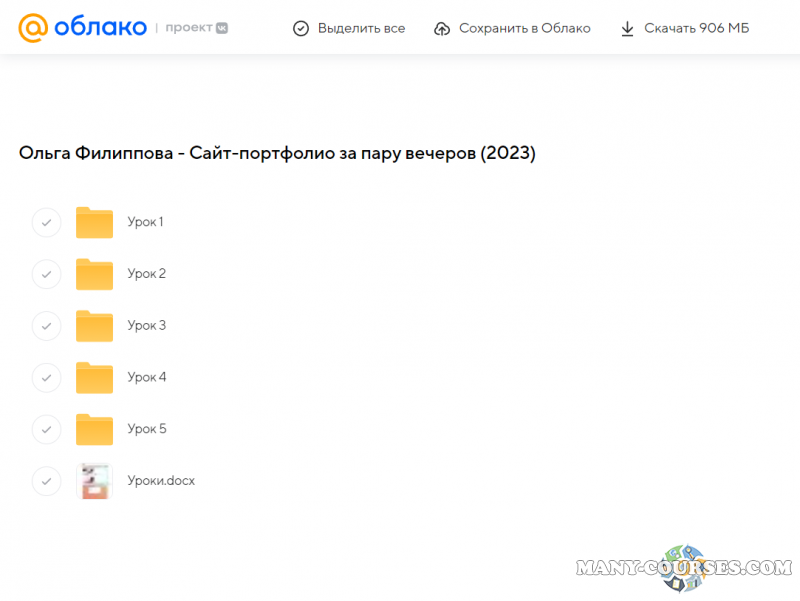Open the Урок 2 folder icon
Image resolution: width=800 pixels, height=601 pixels.
coord(95,274)
